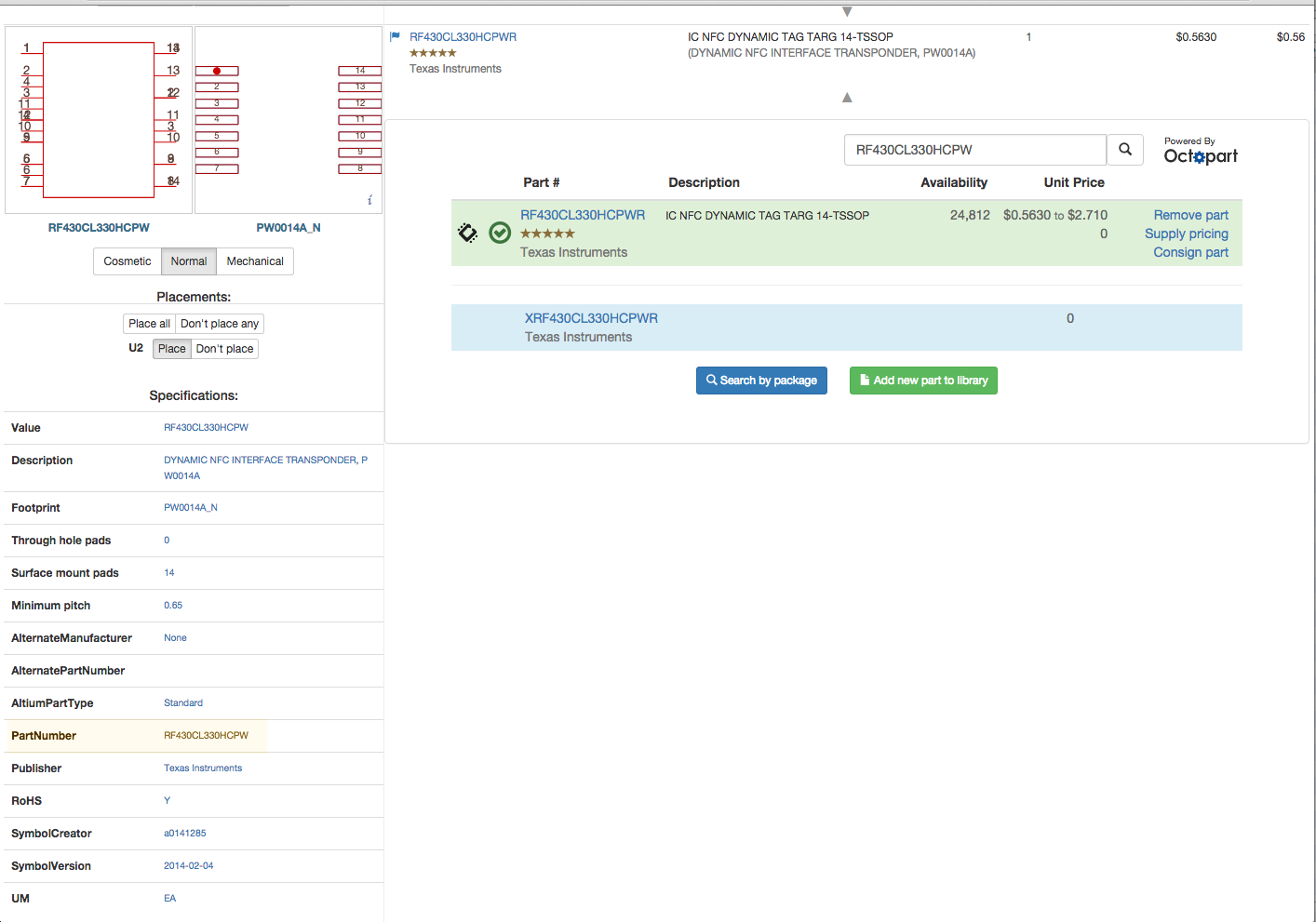
Task: Click Add new part to library button
Action: tap(923, 381)
